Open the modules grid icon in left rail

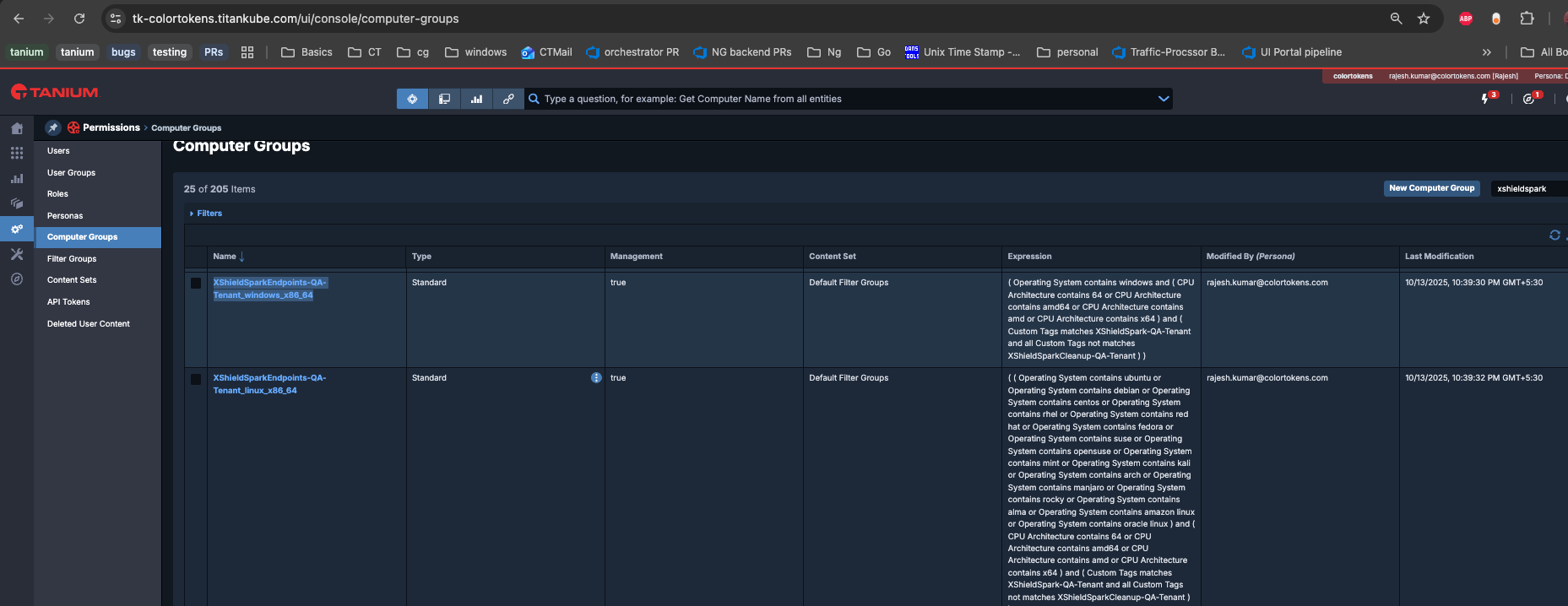point(17,153)
